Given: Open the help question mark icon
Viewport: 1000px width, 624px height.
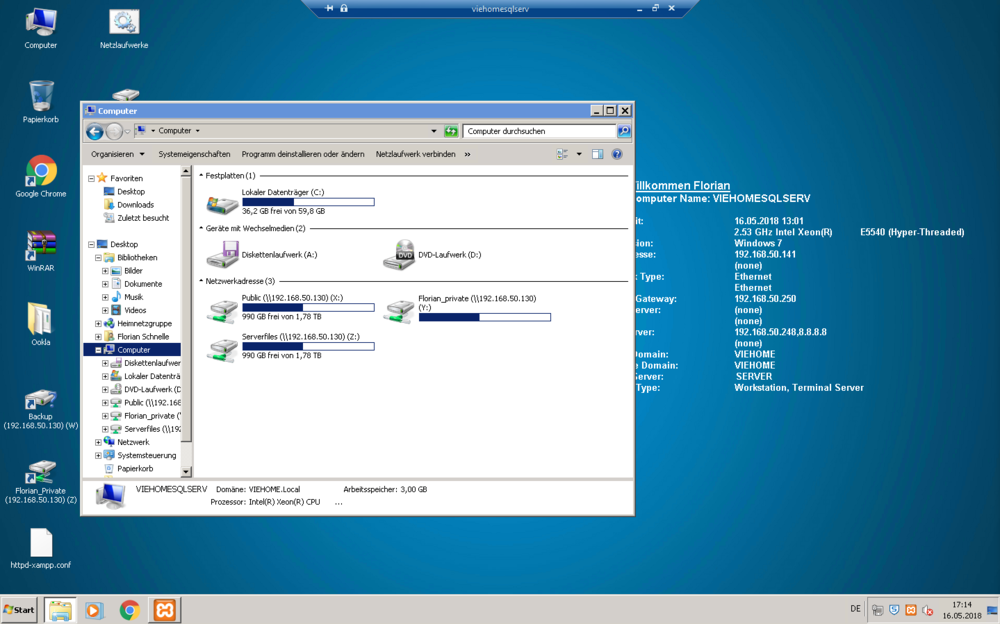Looking at the screenshot, I should click(617, 155).
